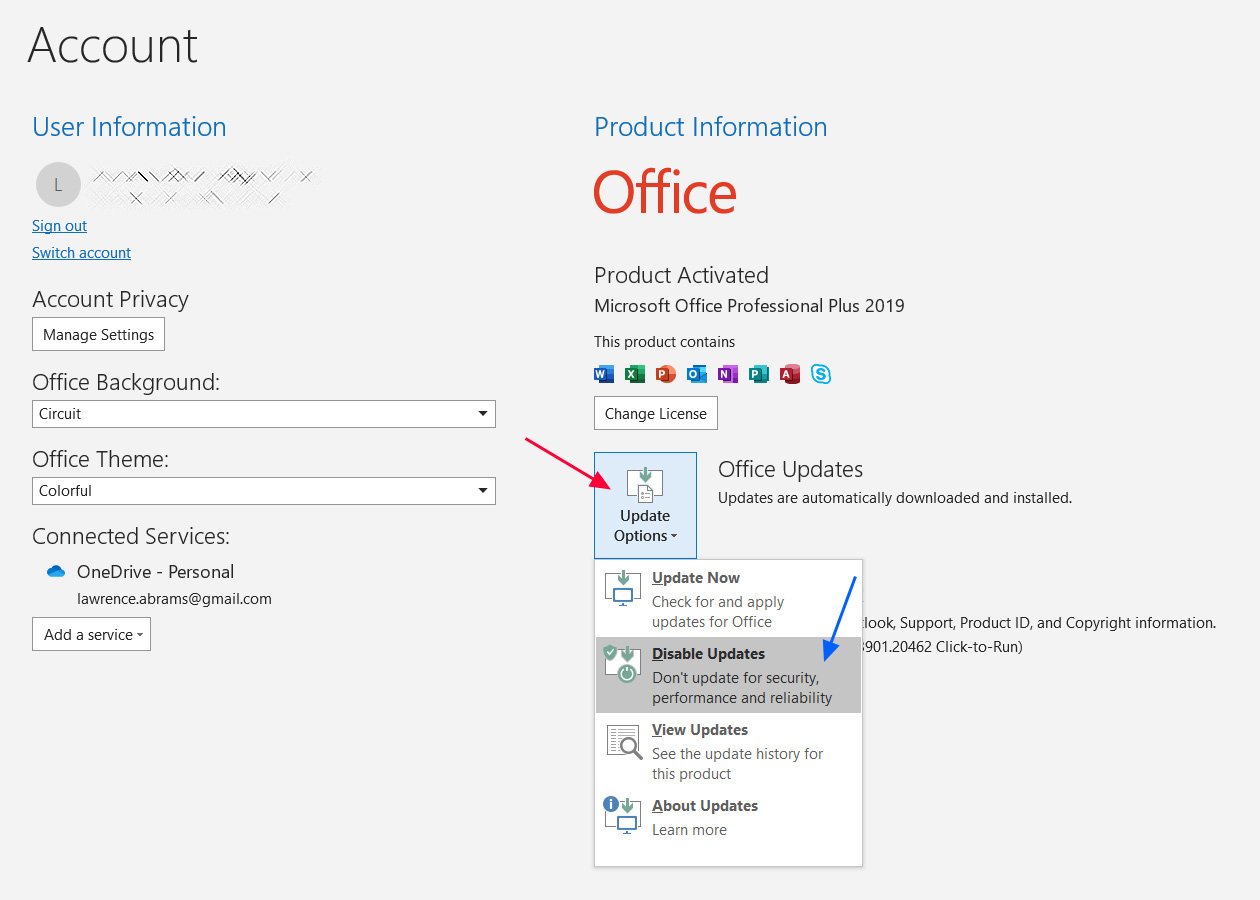
Task: Click the Skype app icon
Action: pos(821,375)
